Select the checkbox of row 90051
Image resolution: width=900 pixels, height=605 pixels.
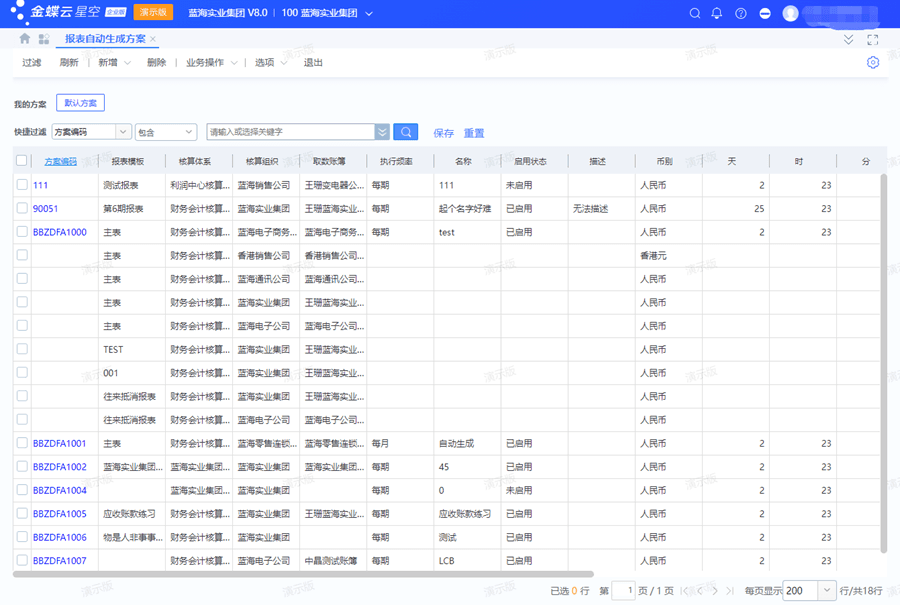[x=22, y=208]
